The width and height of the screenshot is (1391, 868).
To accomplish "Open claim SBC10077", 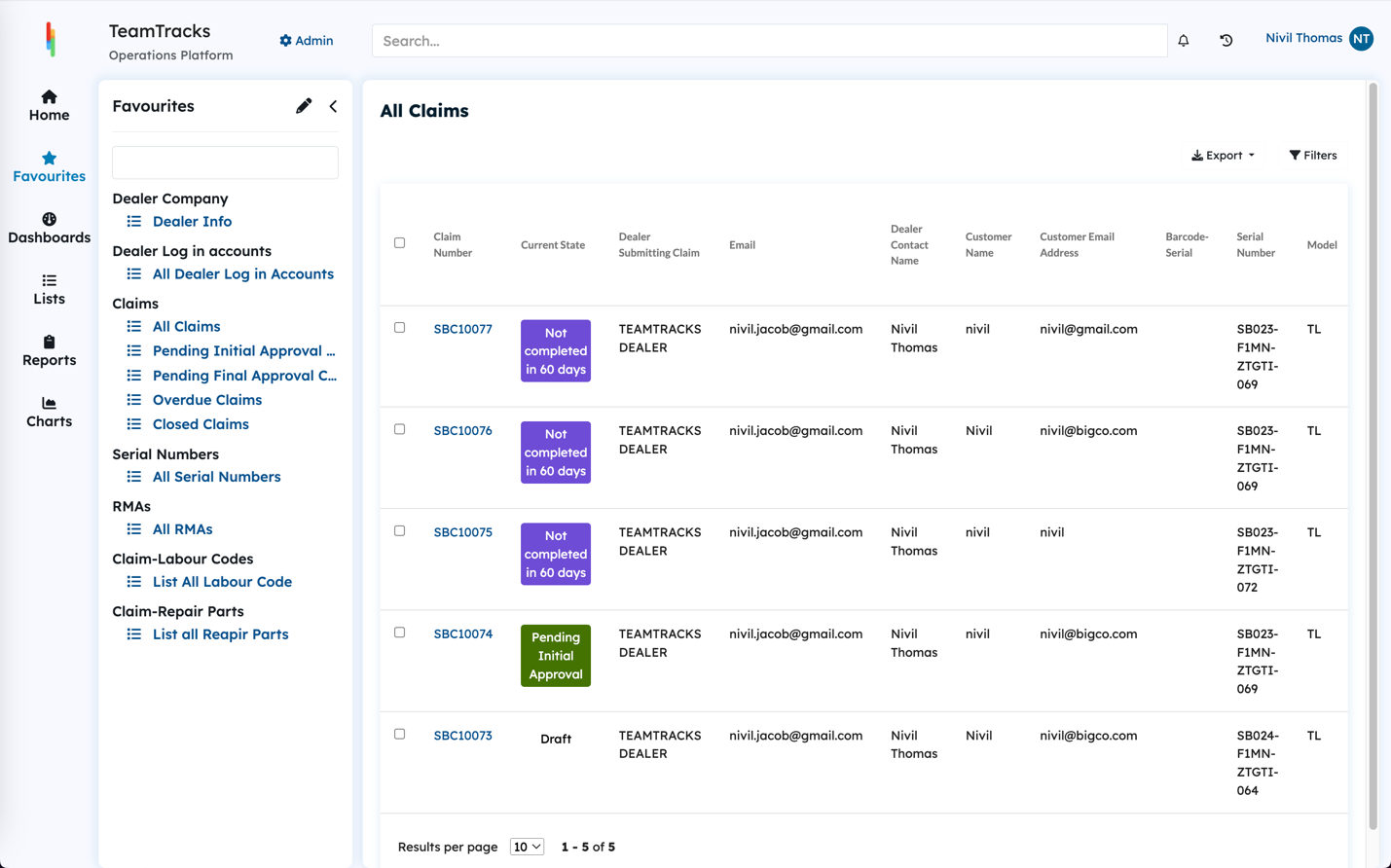I will click(462, 330).
